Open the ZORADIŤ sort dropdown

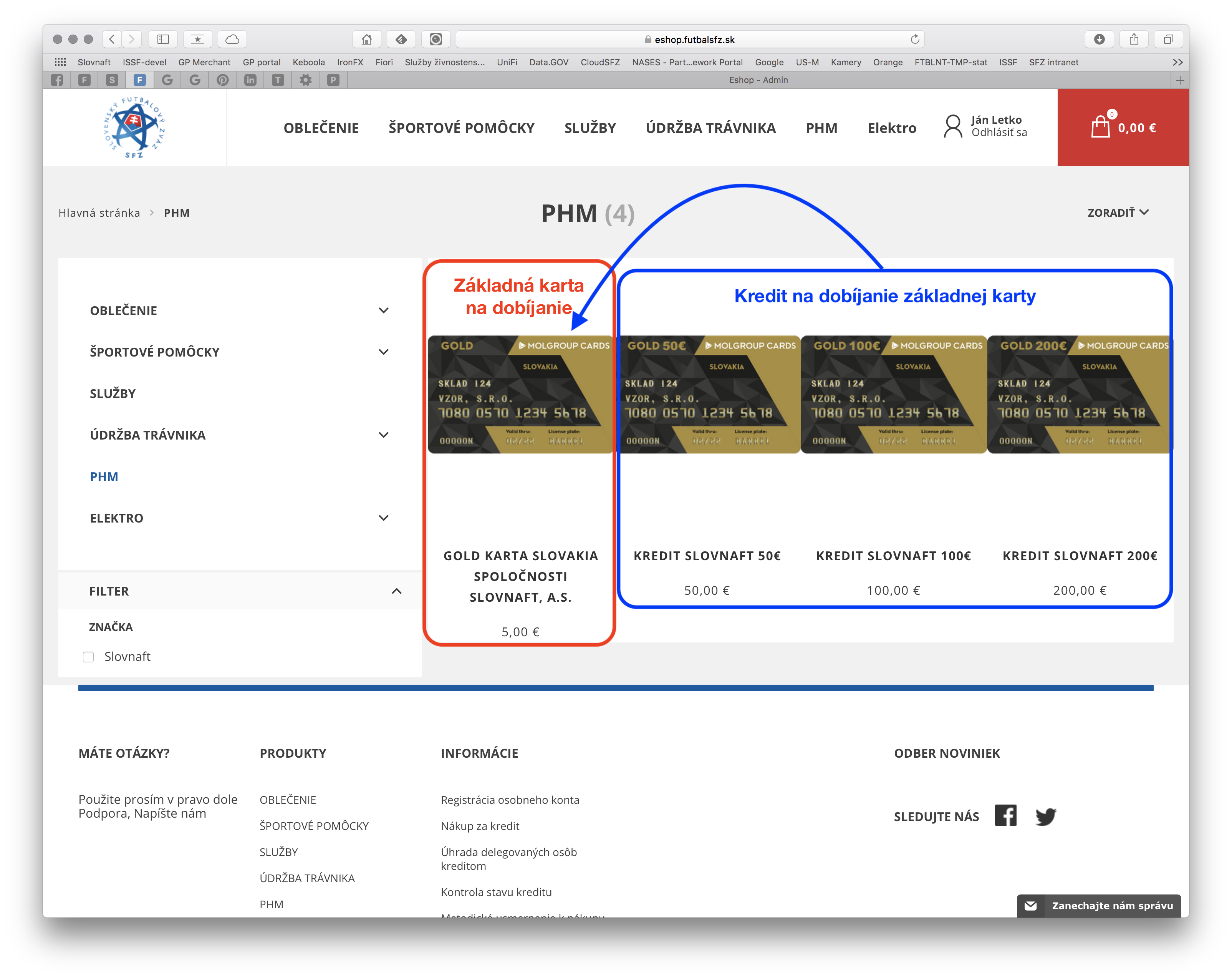[x=1118, y=212]
